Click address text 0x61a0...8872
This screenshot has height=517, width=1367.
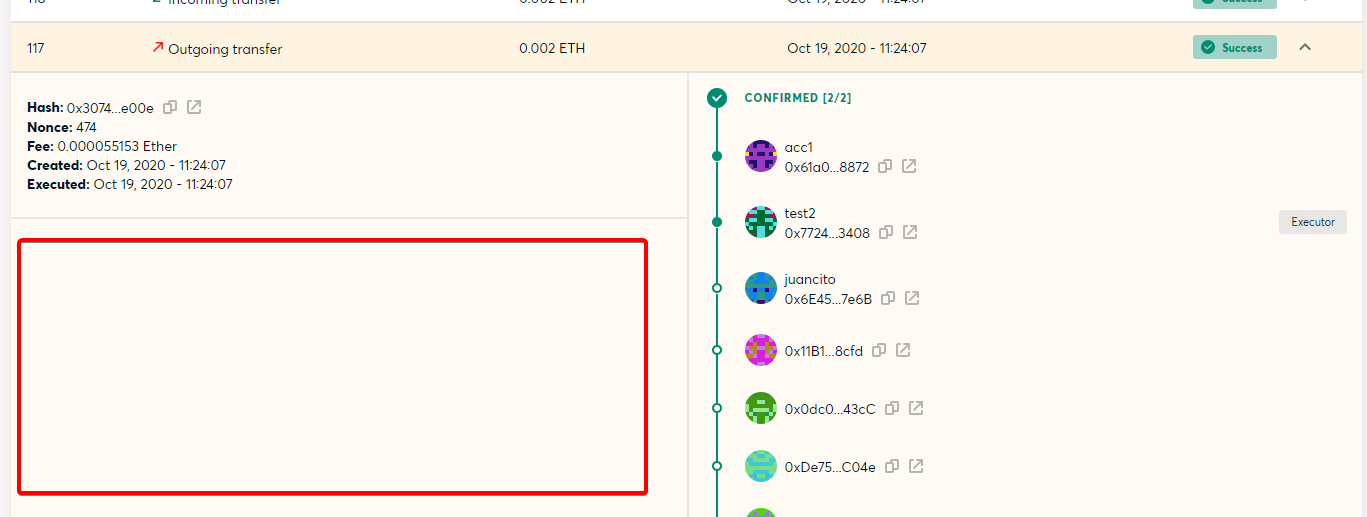pos(827,167)
